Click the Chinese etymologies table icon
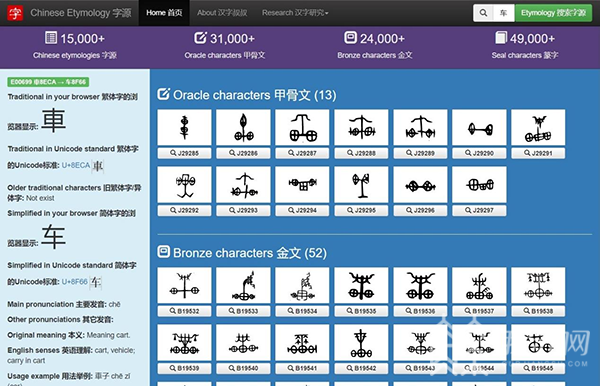The height and width of the screenshot is (386, 600). pos(51,38)
